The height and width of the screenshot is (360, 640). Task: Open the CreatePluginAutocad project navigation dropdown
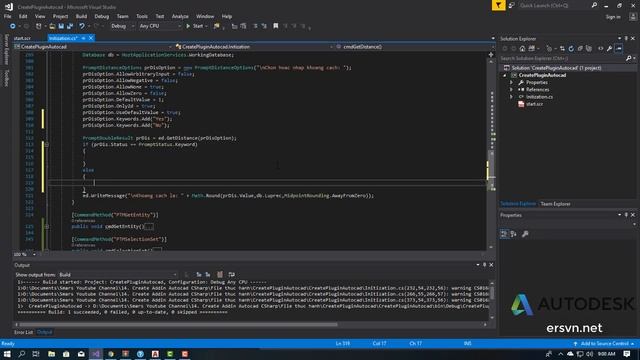point(93,47)
